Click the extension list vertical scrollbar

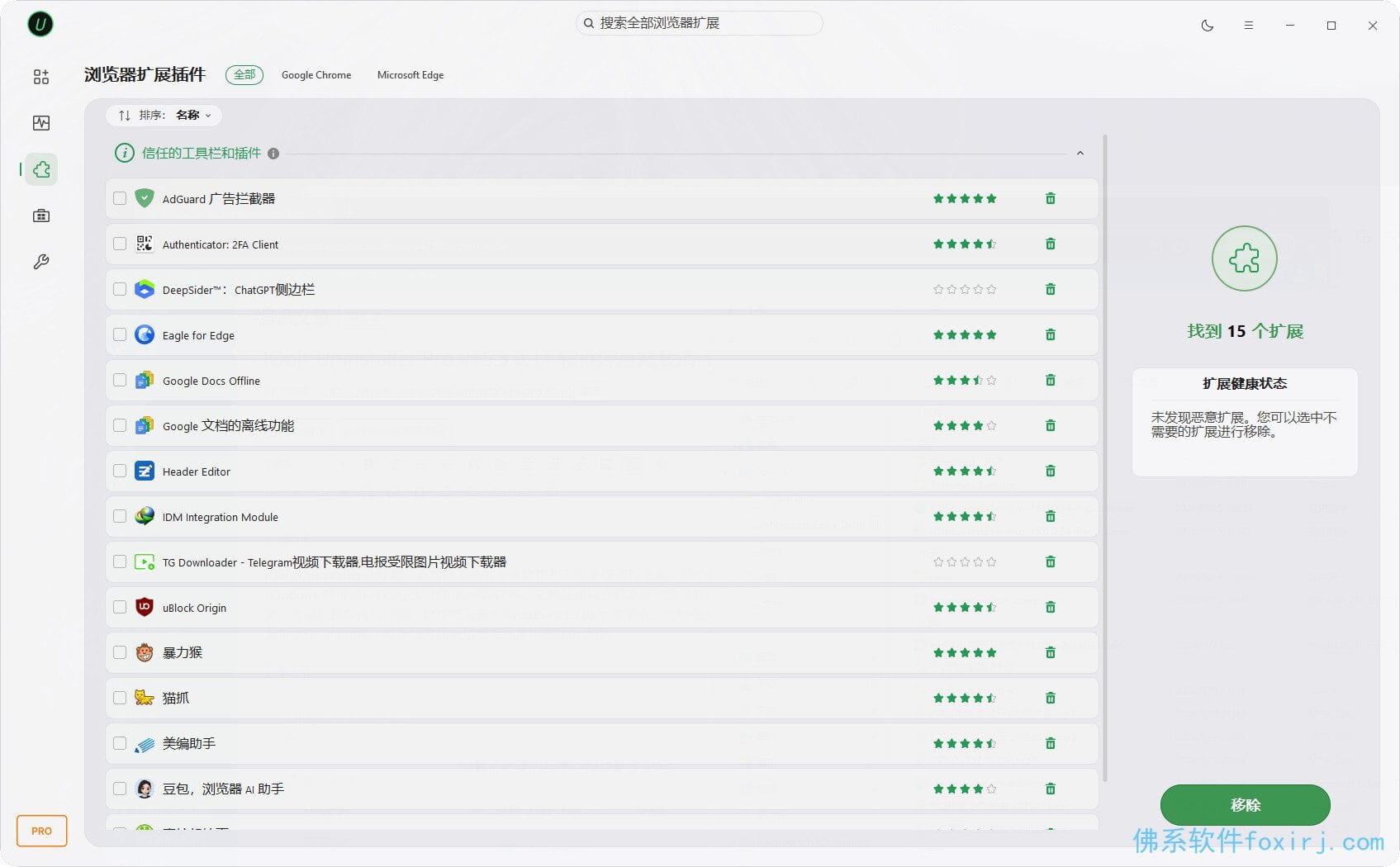(x=1105, y=458)
